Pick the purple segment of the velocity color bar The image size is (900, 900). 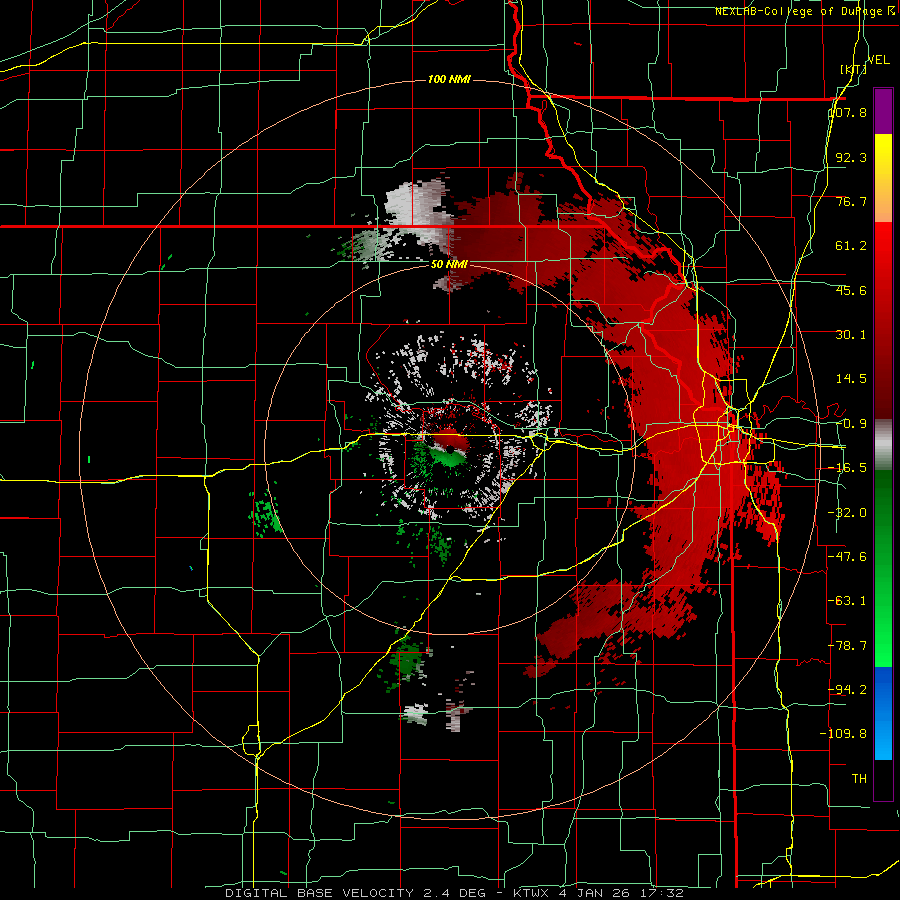point(883,111)
